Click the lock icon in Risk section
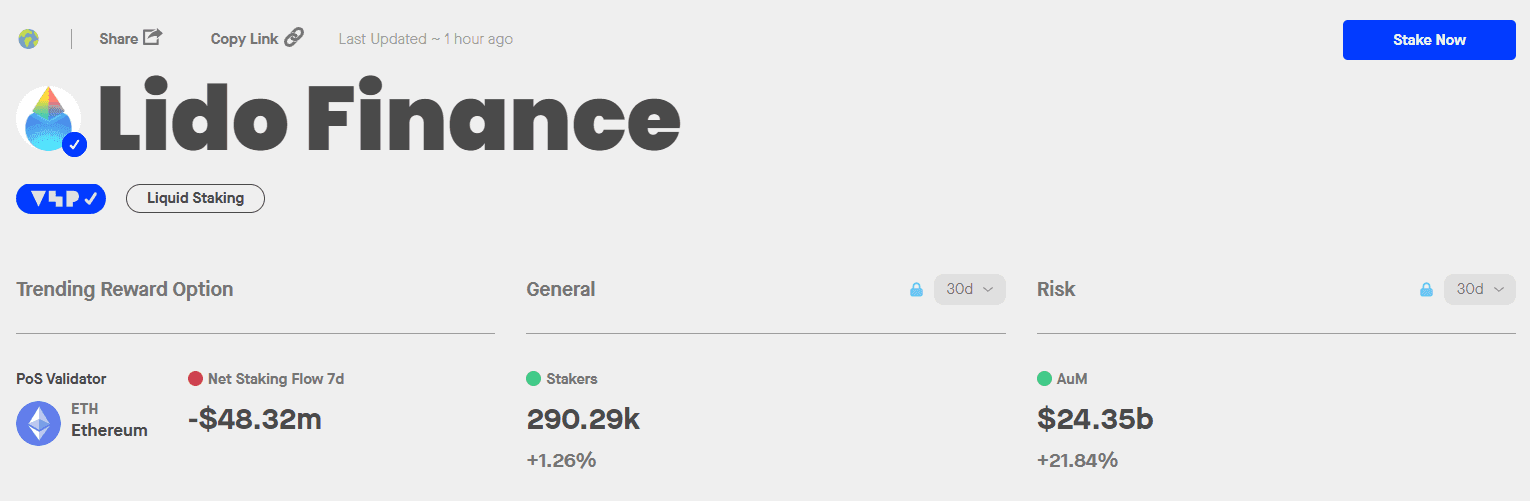 click(x=1426, y=290)
